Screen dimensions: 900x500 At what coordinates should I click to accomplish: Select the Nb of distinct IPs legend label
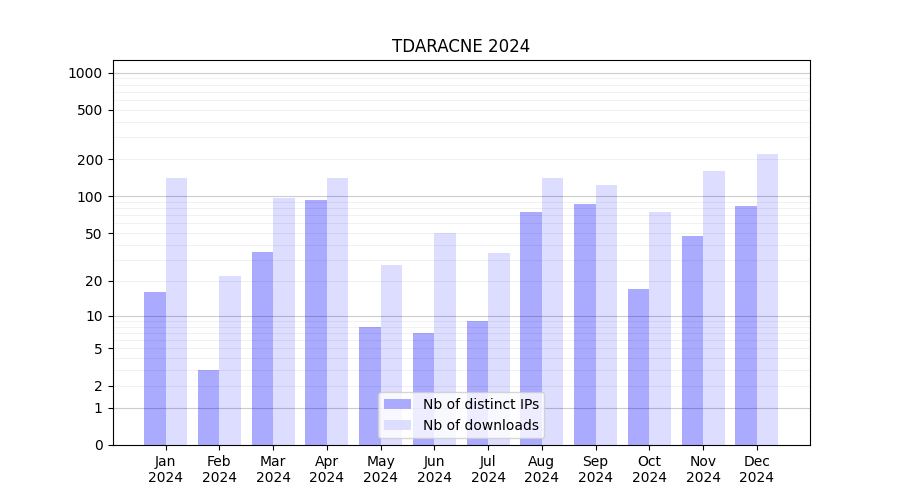point(480,404)
